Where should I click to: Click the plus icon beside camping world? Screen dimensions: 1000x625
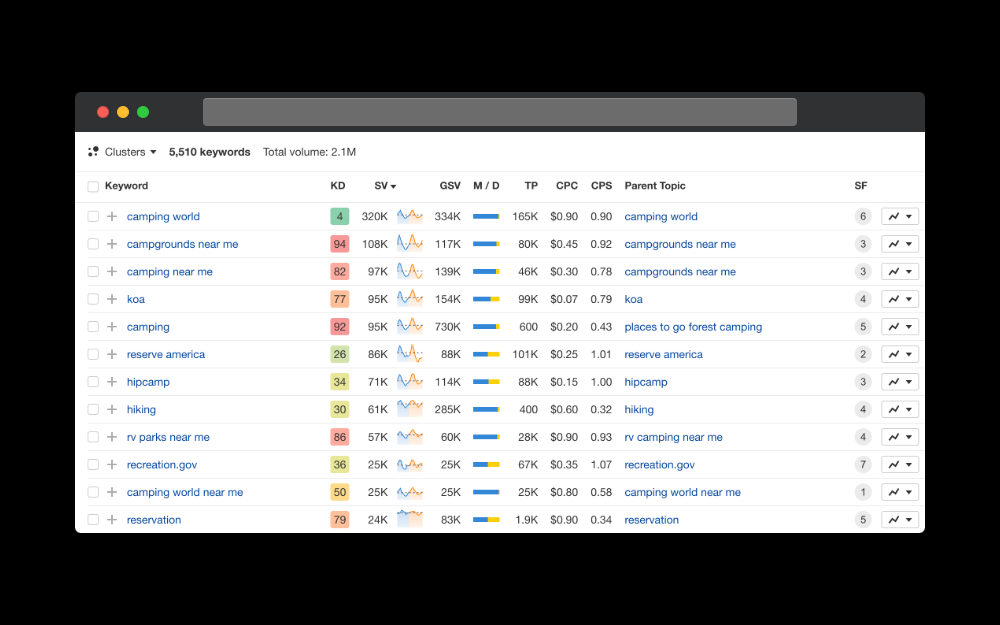(112, 216)
